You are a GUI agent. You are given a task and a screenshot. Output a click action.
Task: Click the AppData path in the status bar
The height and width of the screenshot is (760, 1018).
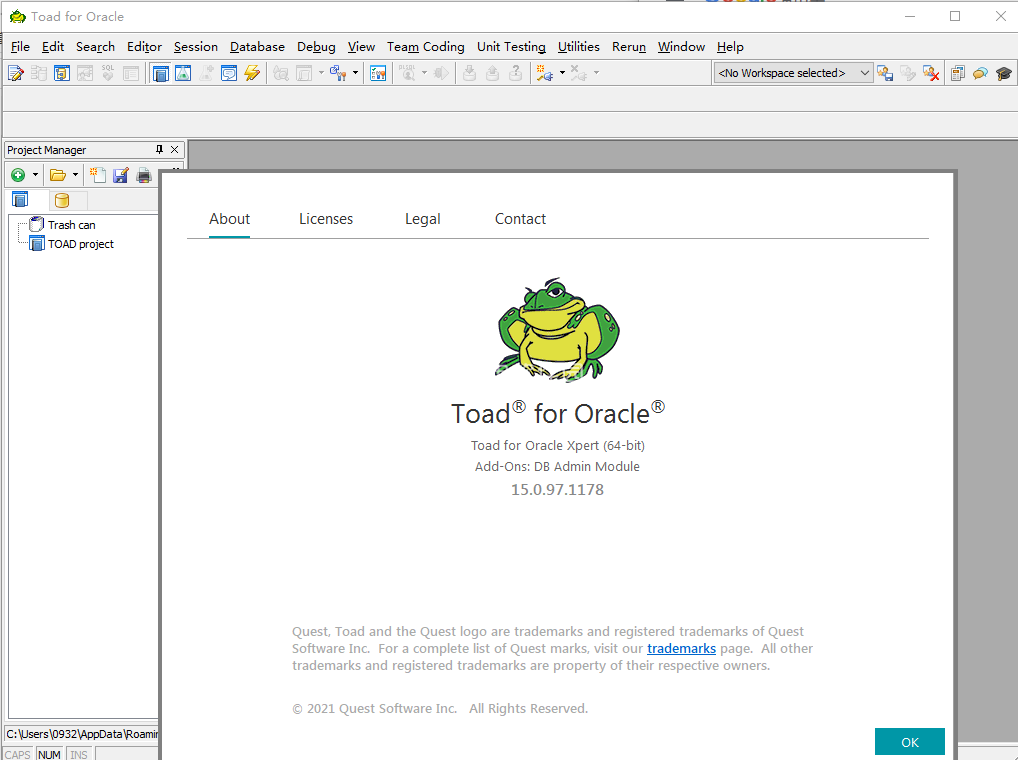click(x=82, y=734)
